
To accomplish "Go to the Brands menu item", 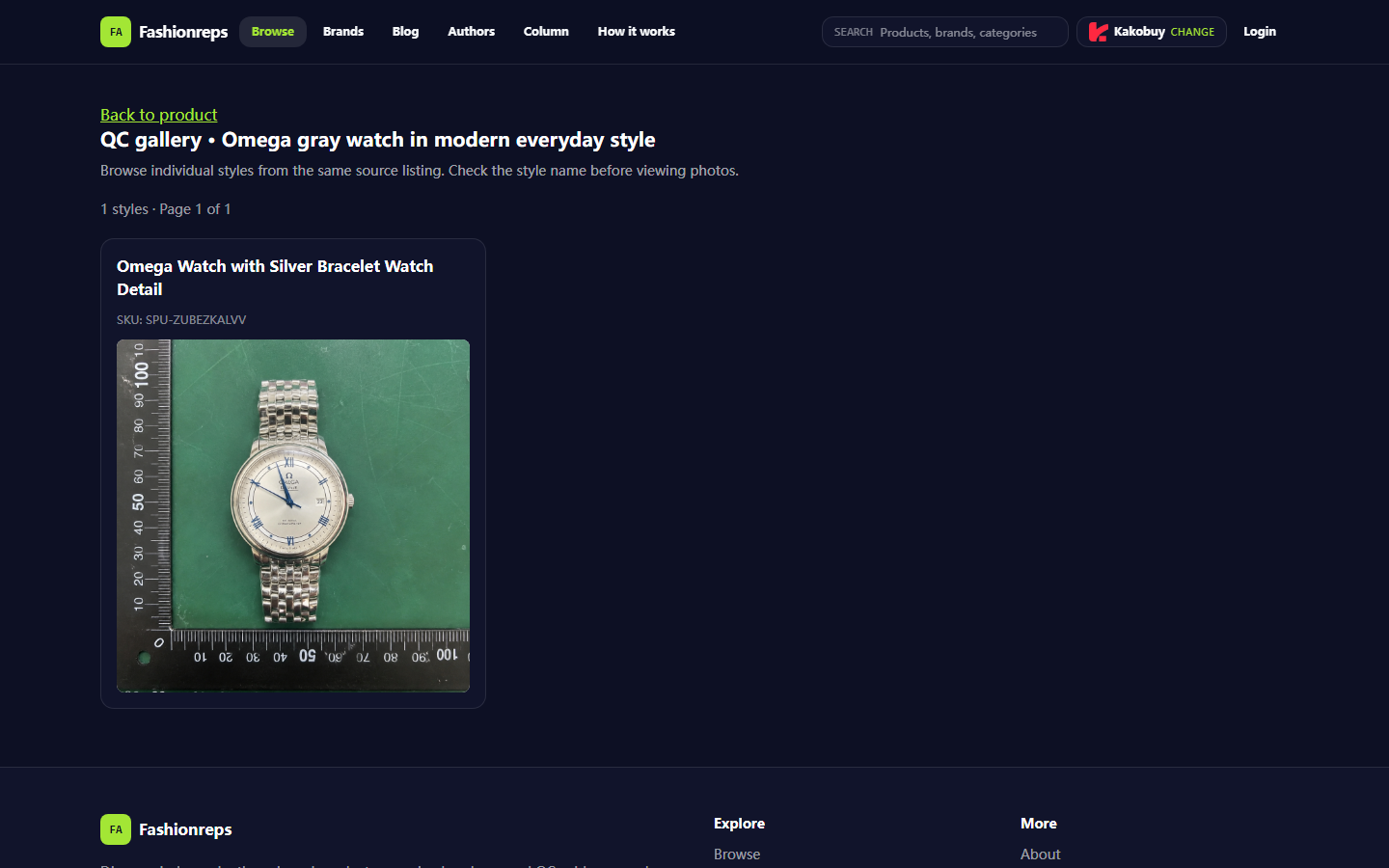I will tap(343, 32).
